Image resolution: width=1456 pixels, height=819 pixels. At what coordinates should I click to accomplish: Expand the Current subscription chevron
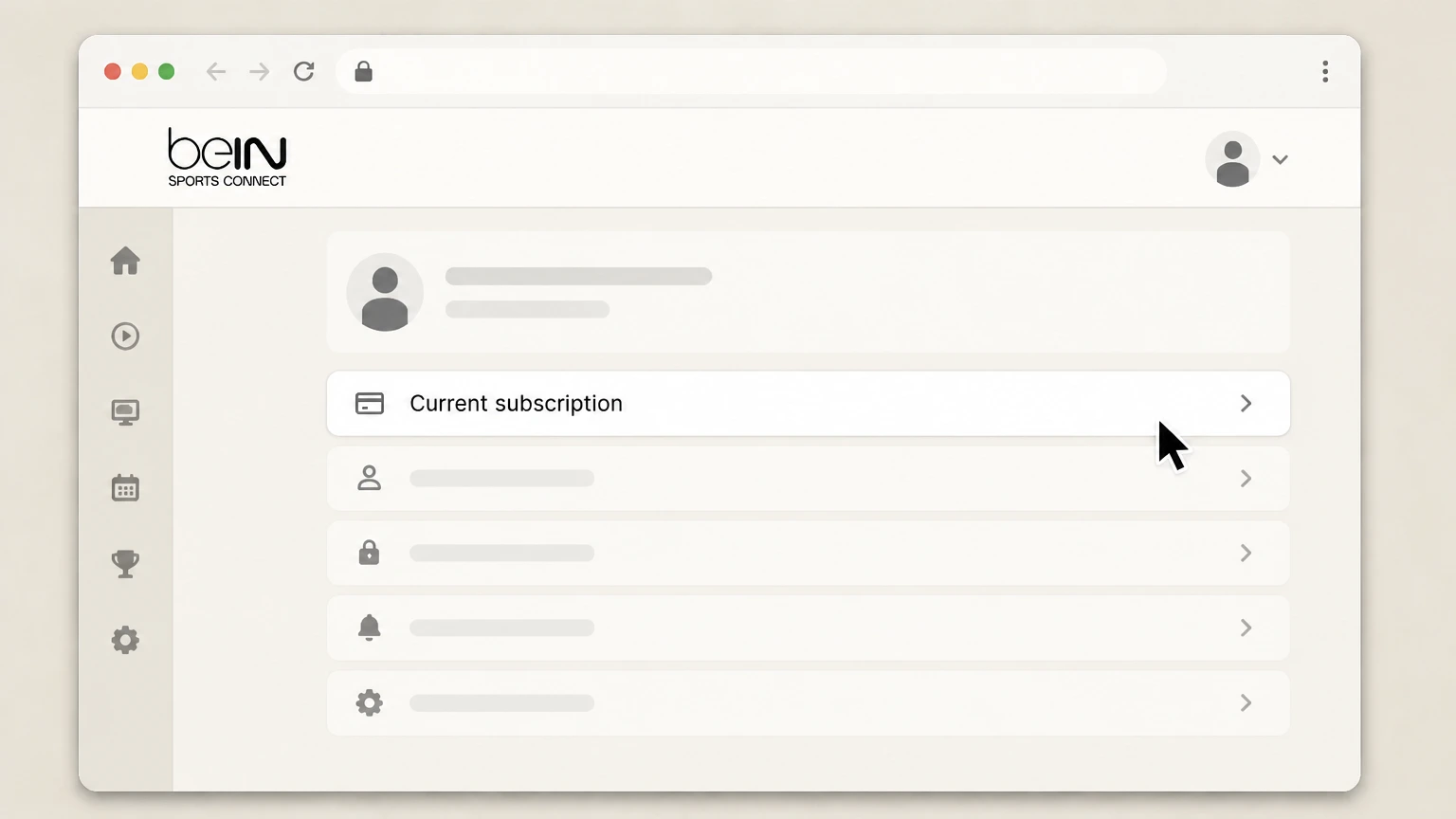[x=1247, y=404]
